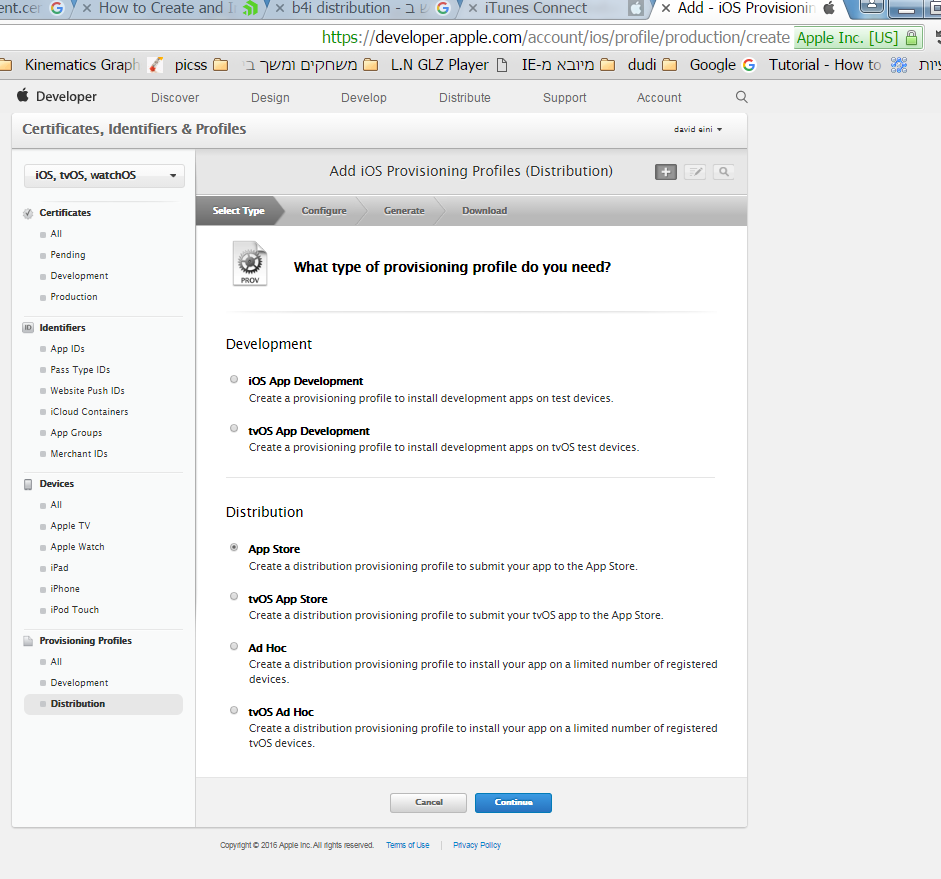Open the iOS, tvOS, watchOS platform dropdown
Image resolution: width=941 pixels, height=879 pixels.
point(104,176)
